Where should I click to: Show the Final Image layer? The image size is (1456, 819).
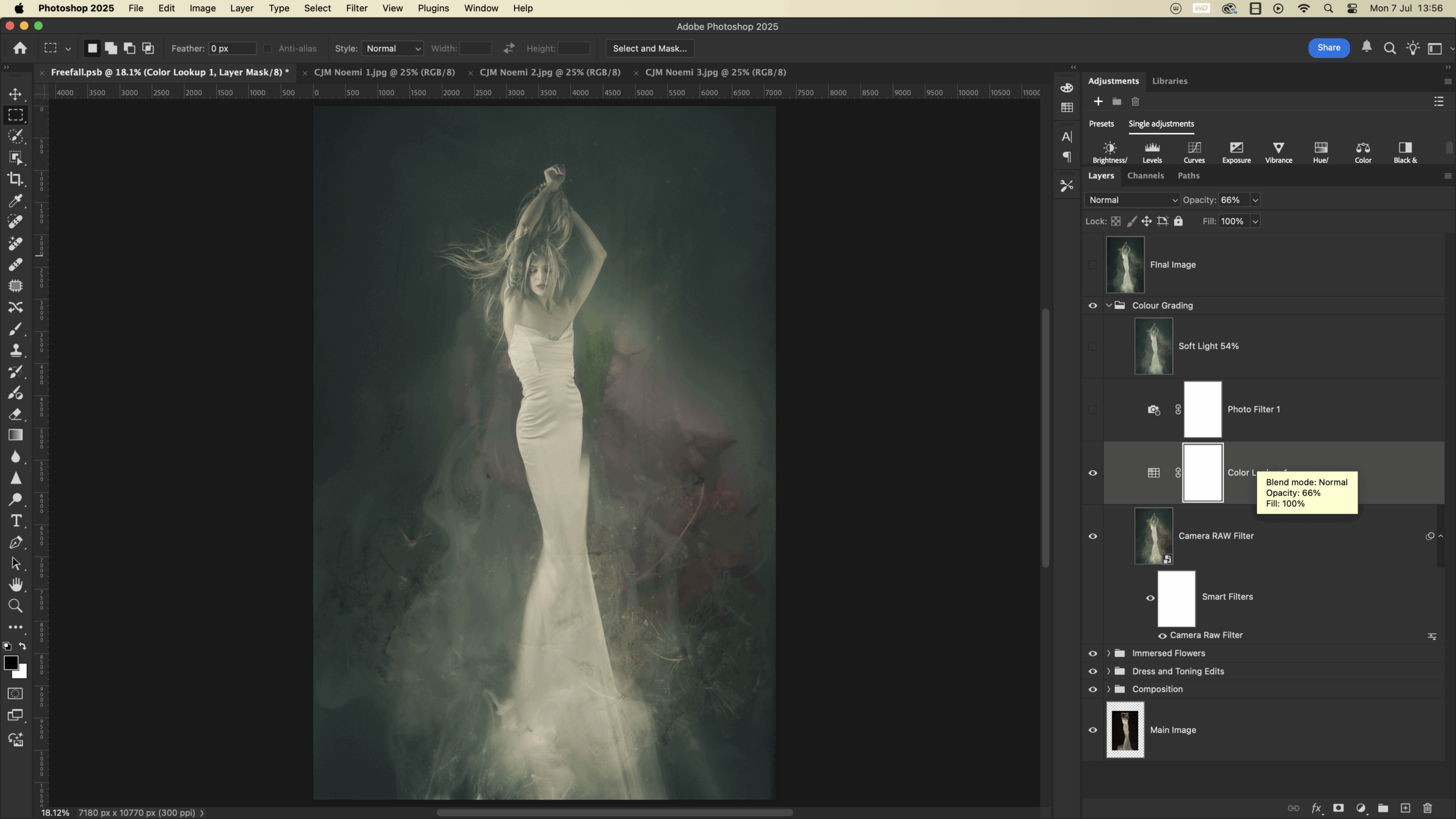(1093, 265)
